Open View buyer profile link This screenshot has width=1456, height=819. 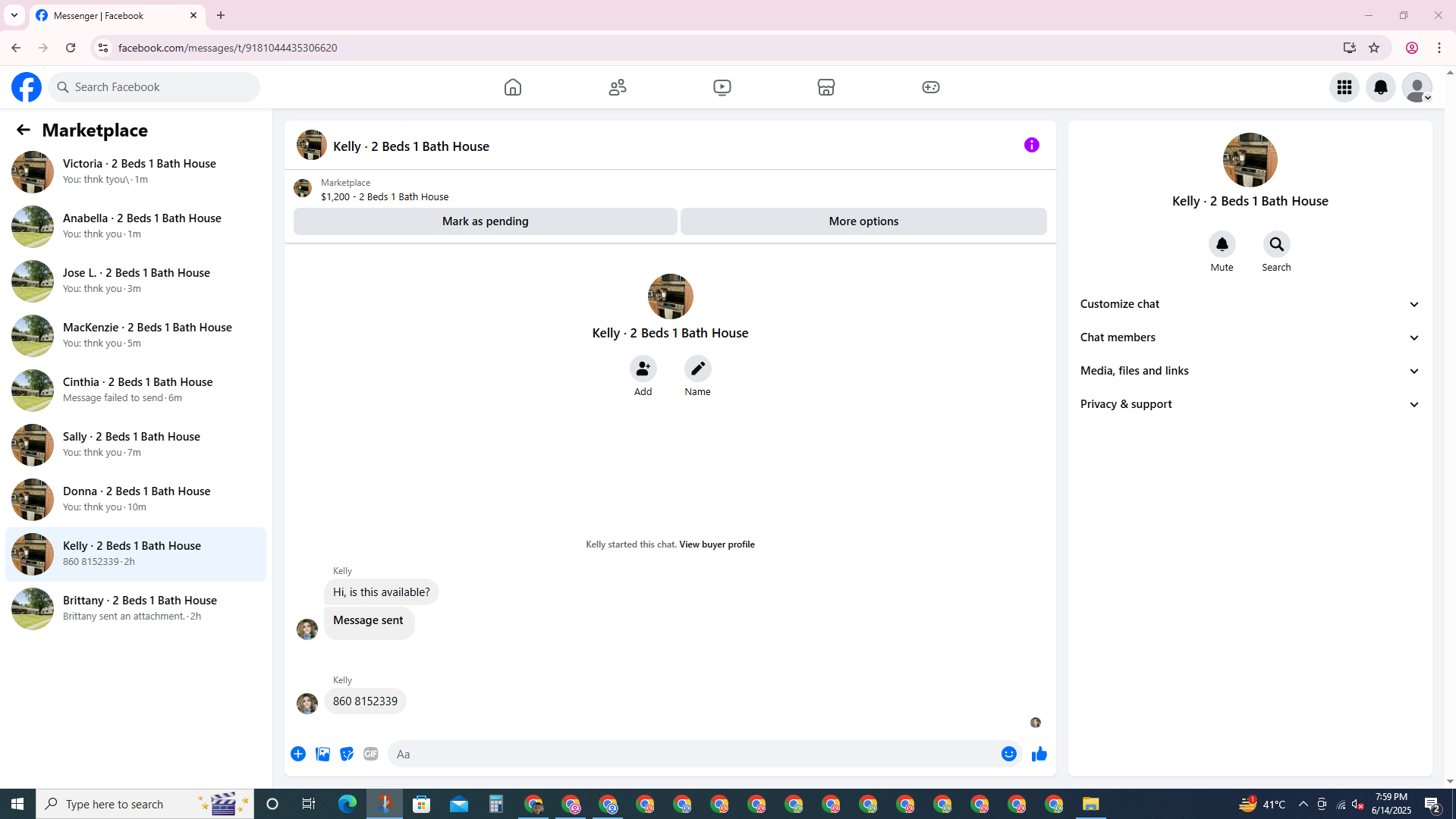[717, 544]
